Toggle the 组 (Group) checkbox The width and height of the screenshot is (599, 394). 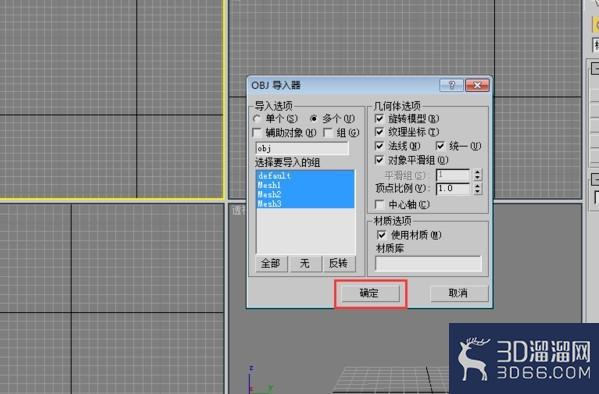click(328, 133)
